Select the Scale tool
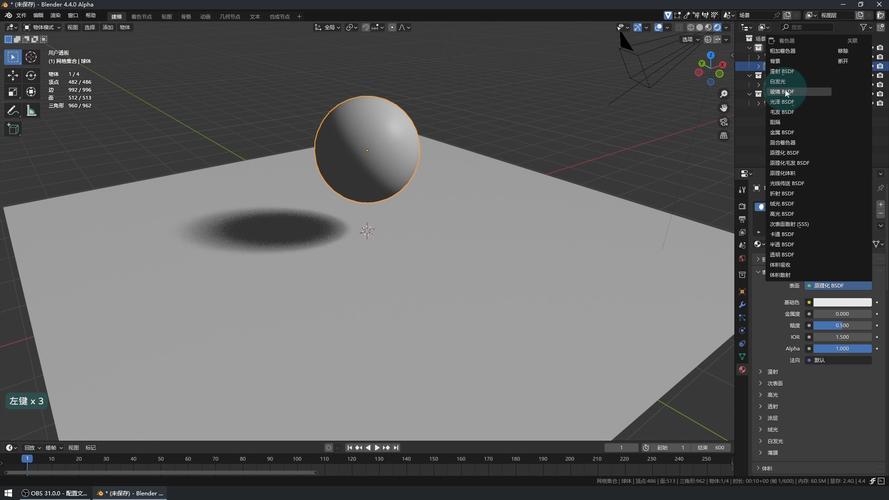 [x=13, y=92]
